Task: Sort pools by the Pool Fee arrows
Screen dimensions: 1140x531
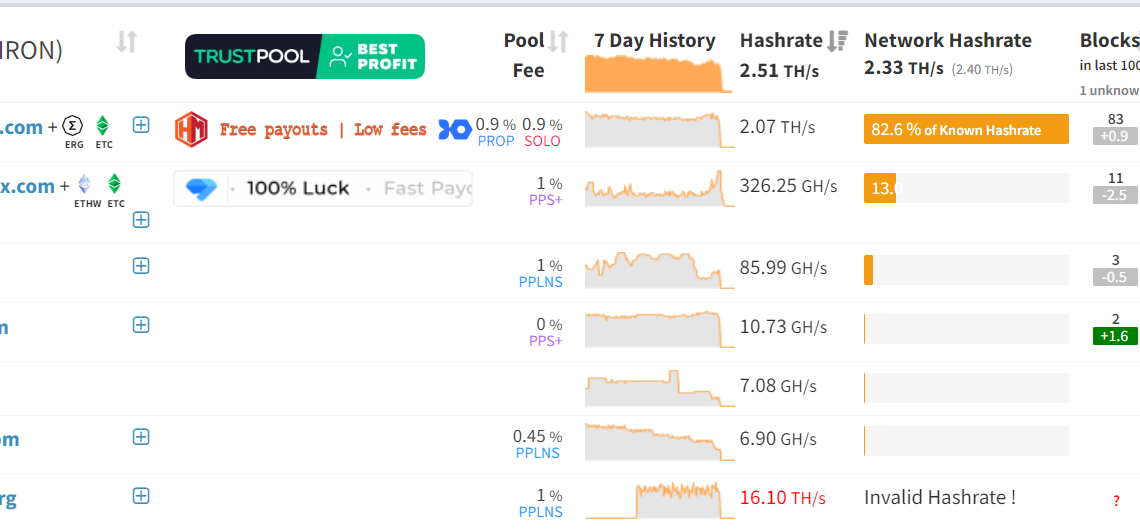Action: (558, 42)
